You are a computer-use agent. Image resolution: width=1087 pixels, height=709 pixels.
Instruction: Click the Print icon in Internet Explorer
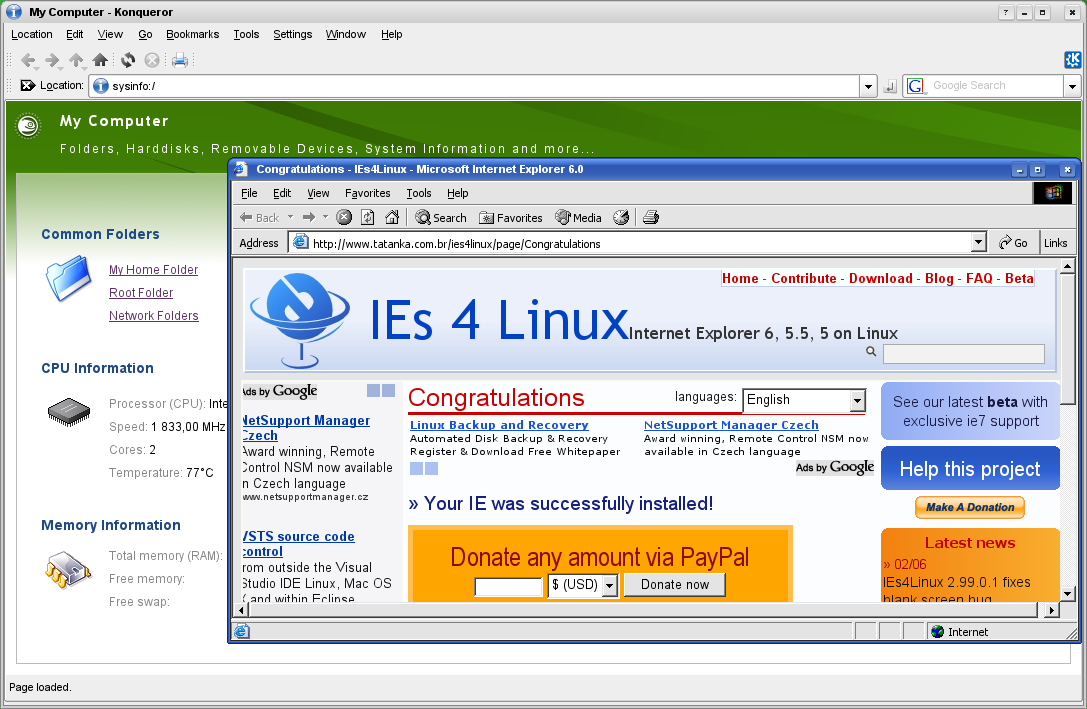coord(651,217)
